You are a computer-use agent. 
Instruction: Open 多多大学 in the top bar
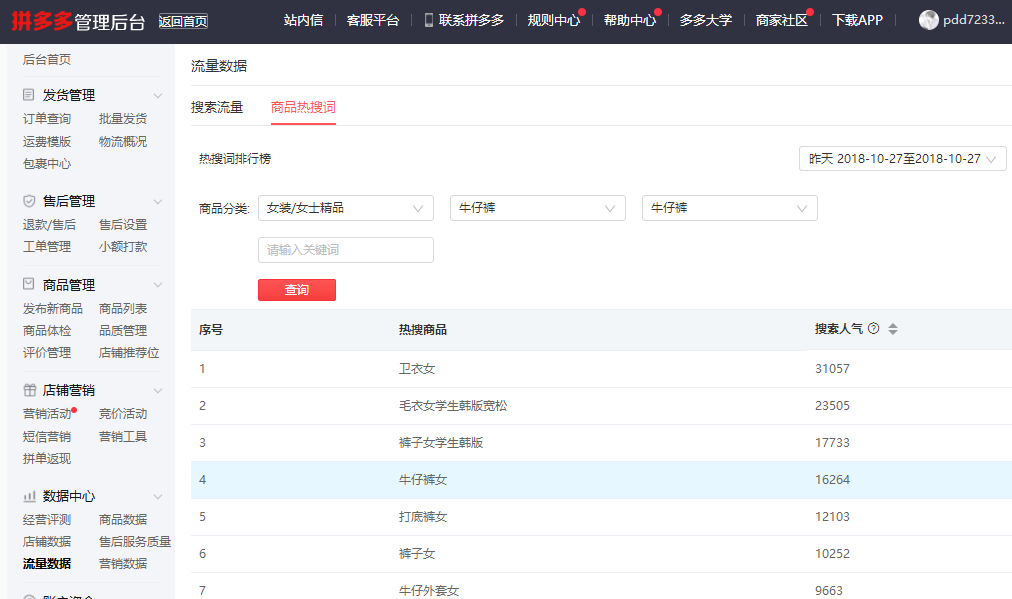click(705, 20)
